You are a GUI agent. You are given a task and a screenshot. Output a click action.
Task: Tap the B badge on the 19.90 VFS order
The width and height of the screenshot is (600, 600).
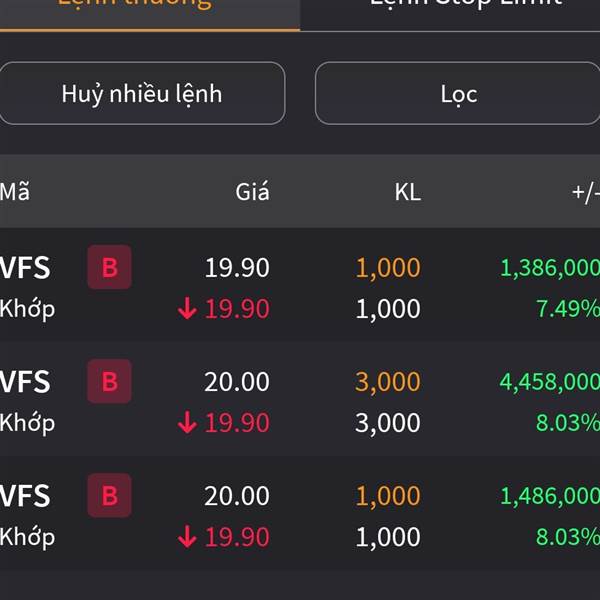point(109,267)
